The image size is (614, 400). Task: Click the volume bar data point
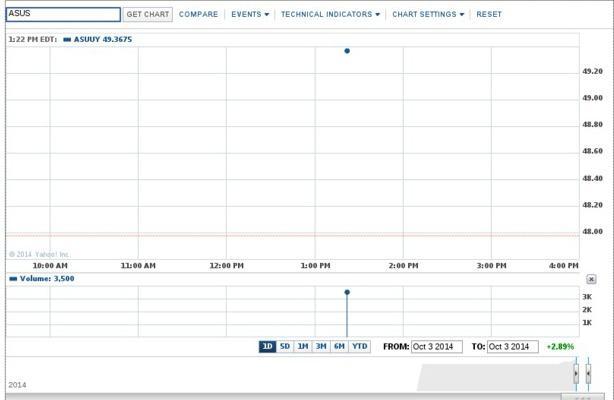tap(347, 292)
